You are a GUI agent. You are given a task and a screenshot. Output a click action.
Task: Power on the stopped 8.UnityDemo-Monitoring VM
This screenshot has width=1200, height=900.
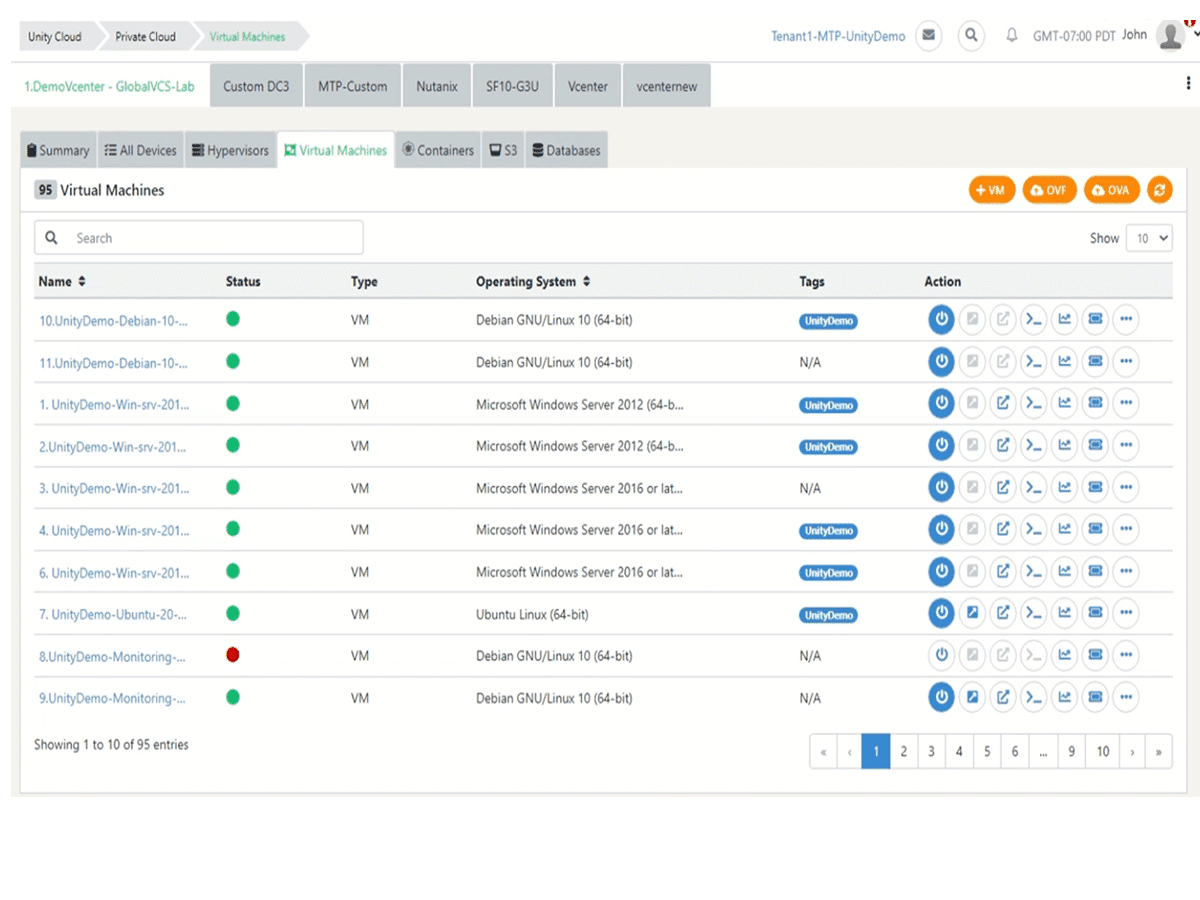point(941,656)
